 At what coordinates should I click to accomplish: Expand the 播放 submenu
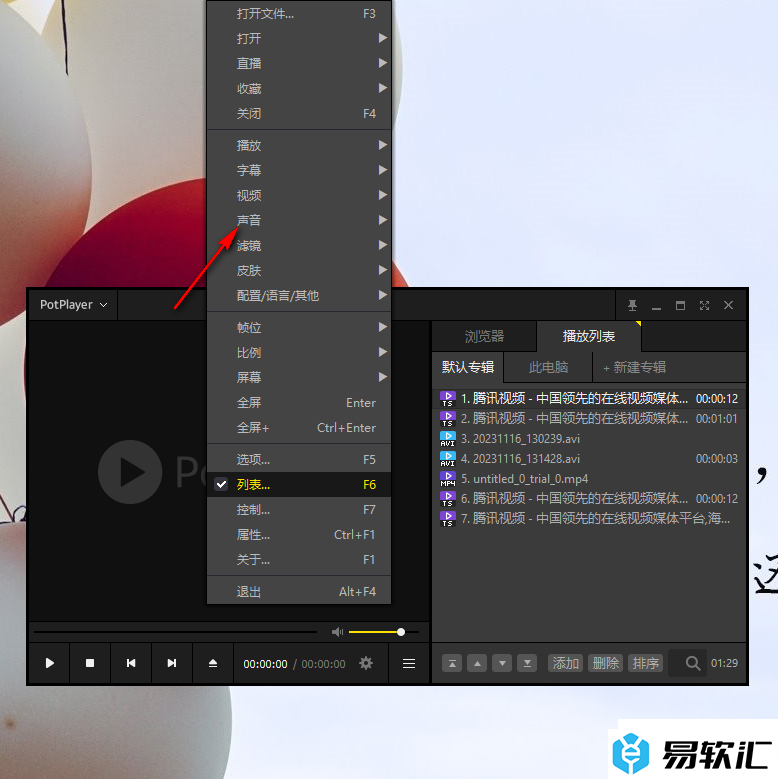299,145
